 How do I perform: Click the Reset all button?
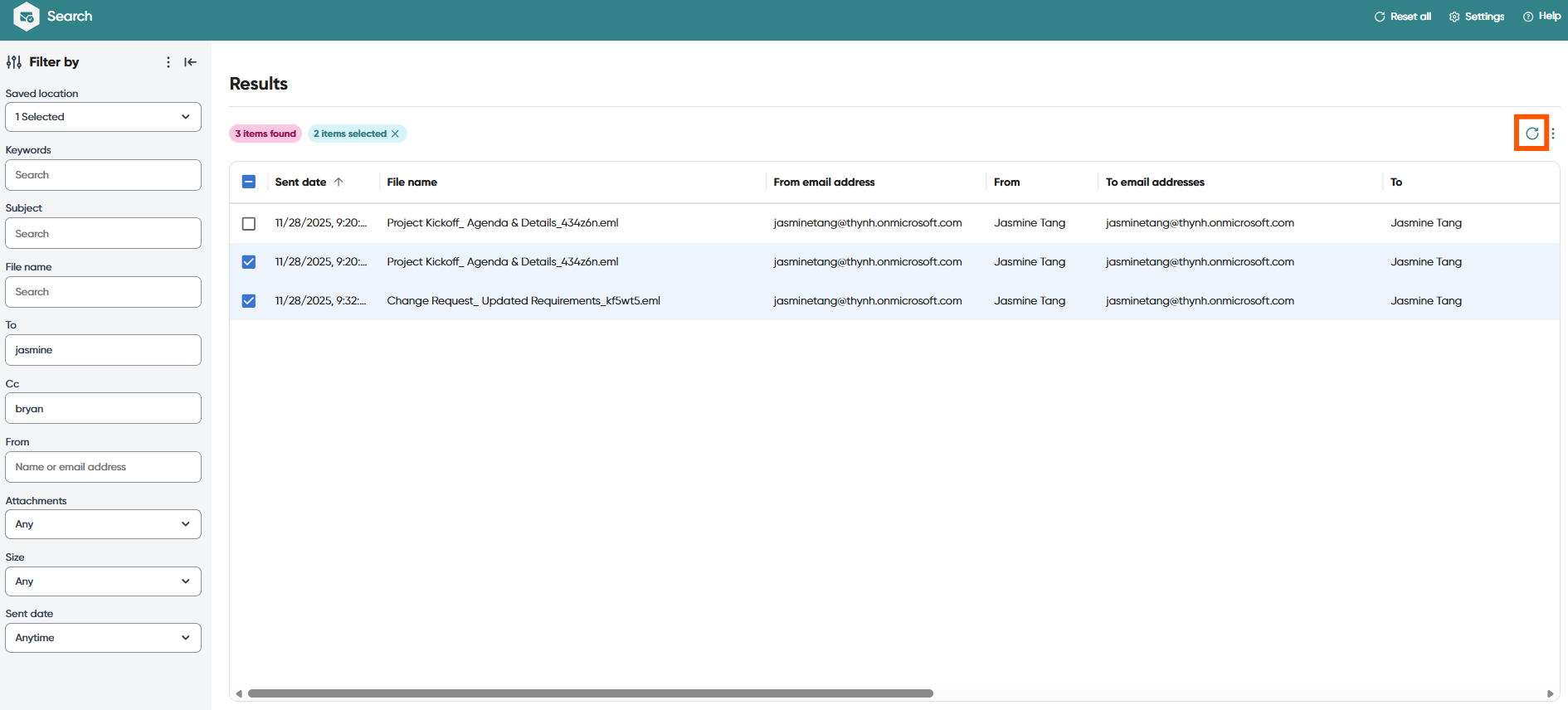(1403, 17)
